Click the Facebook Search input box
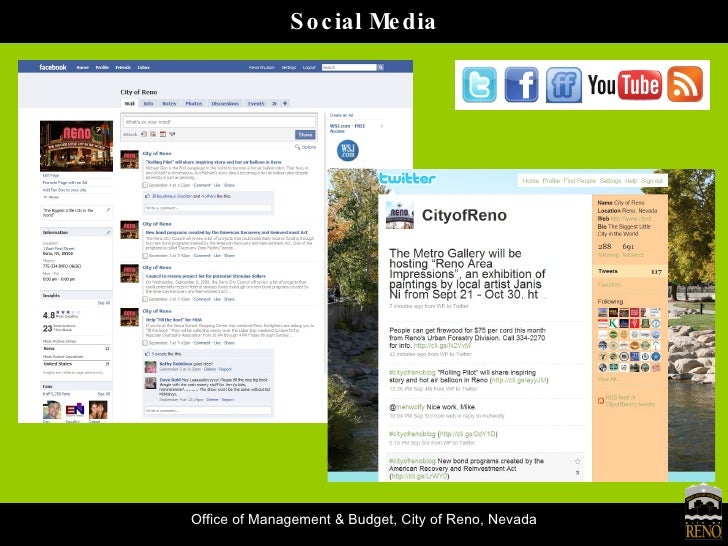 coord(349,67)
